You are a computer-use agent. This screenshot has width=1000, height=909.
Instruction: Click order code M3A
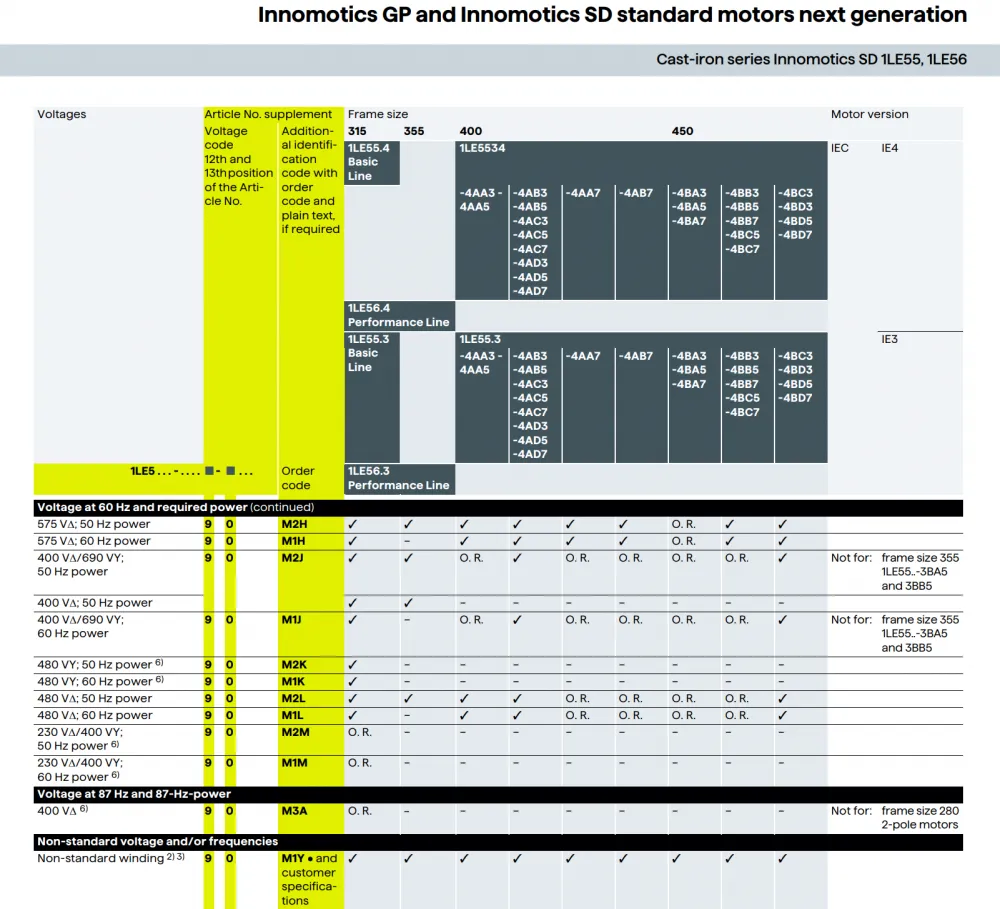[294, 811]
